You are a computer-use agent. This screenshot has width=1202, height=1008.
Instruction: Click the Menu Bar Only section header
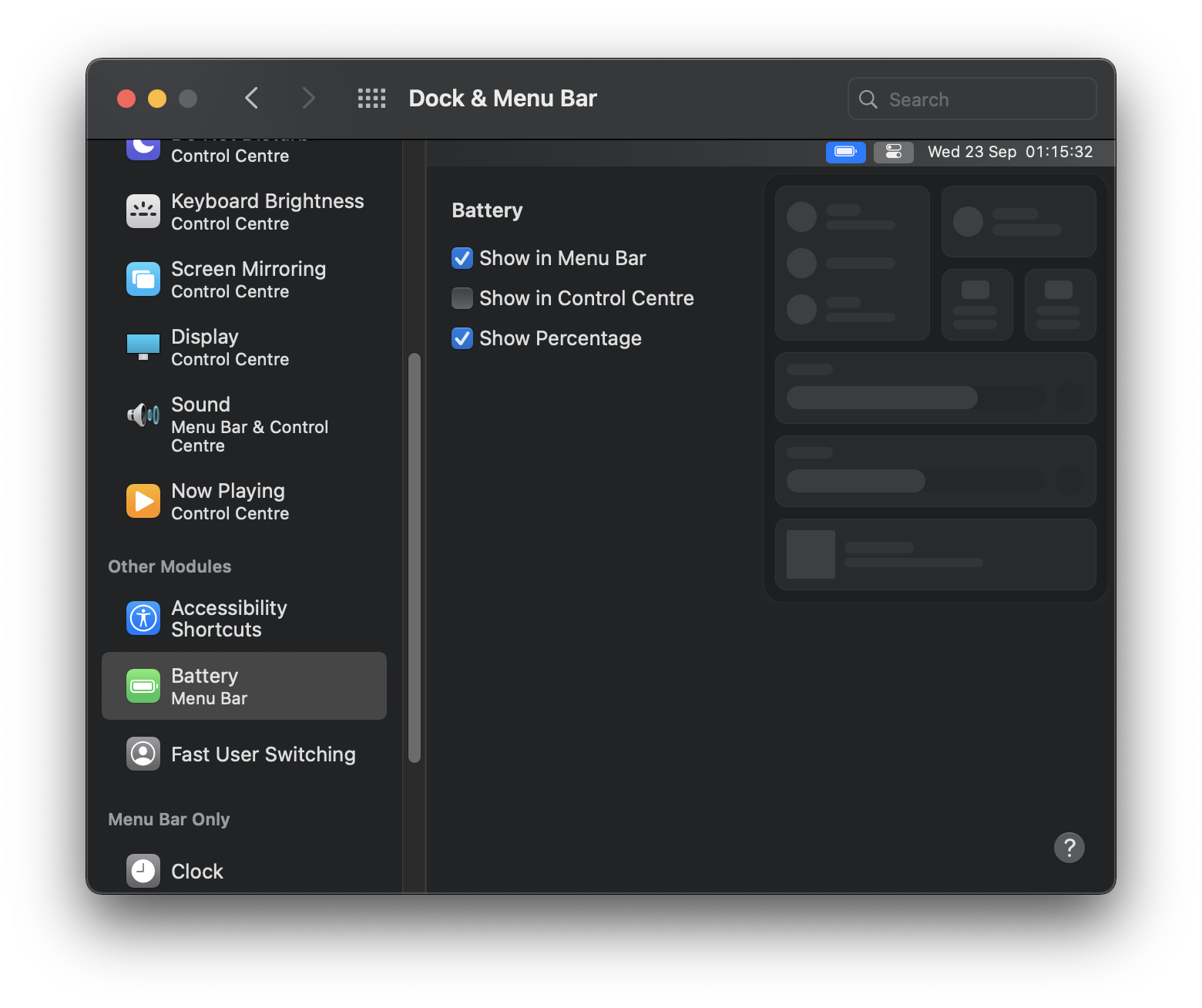pyautogui.click(x=169, y=819)
